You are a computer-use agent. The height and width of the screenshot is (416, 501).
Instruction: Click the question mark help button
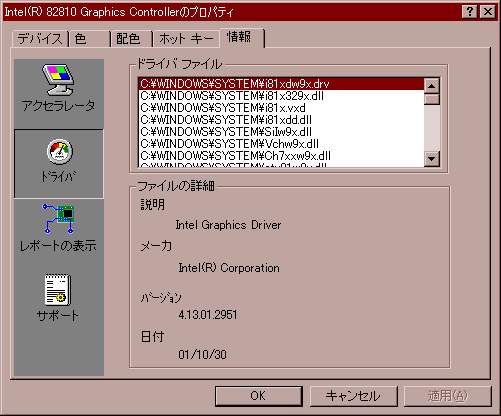point(470,12)
